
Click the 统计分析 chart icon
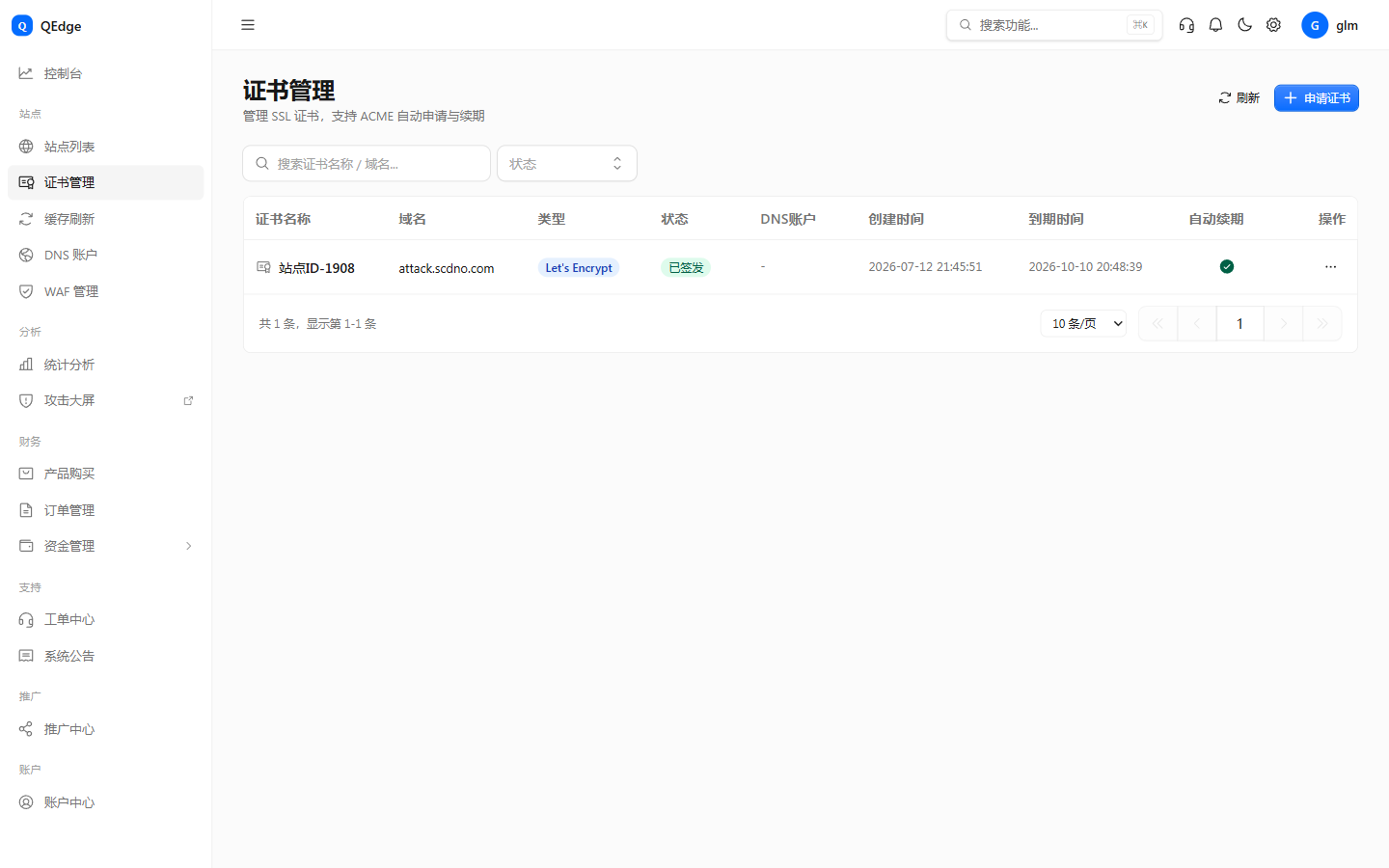(x=26, y=365)
